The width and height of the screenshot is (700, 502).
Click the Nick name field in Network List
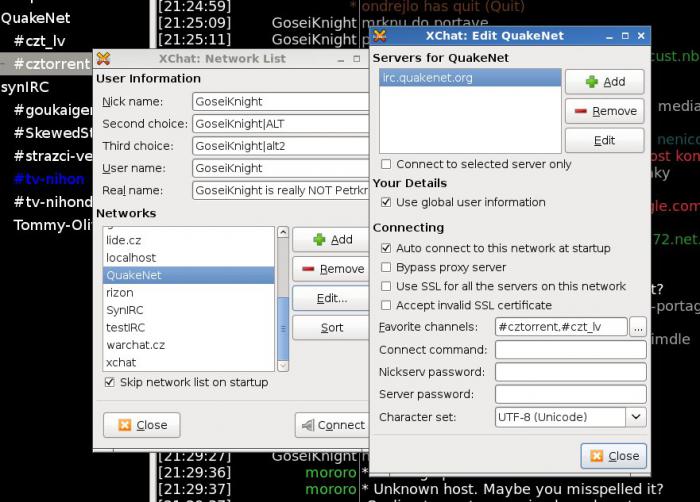coord(280,101)
